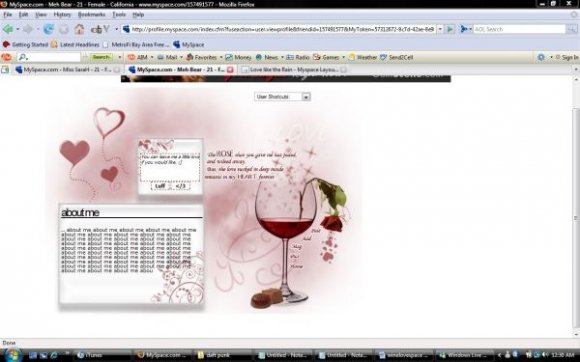Click the green Search button

[101, 57]
